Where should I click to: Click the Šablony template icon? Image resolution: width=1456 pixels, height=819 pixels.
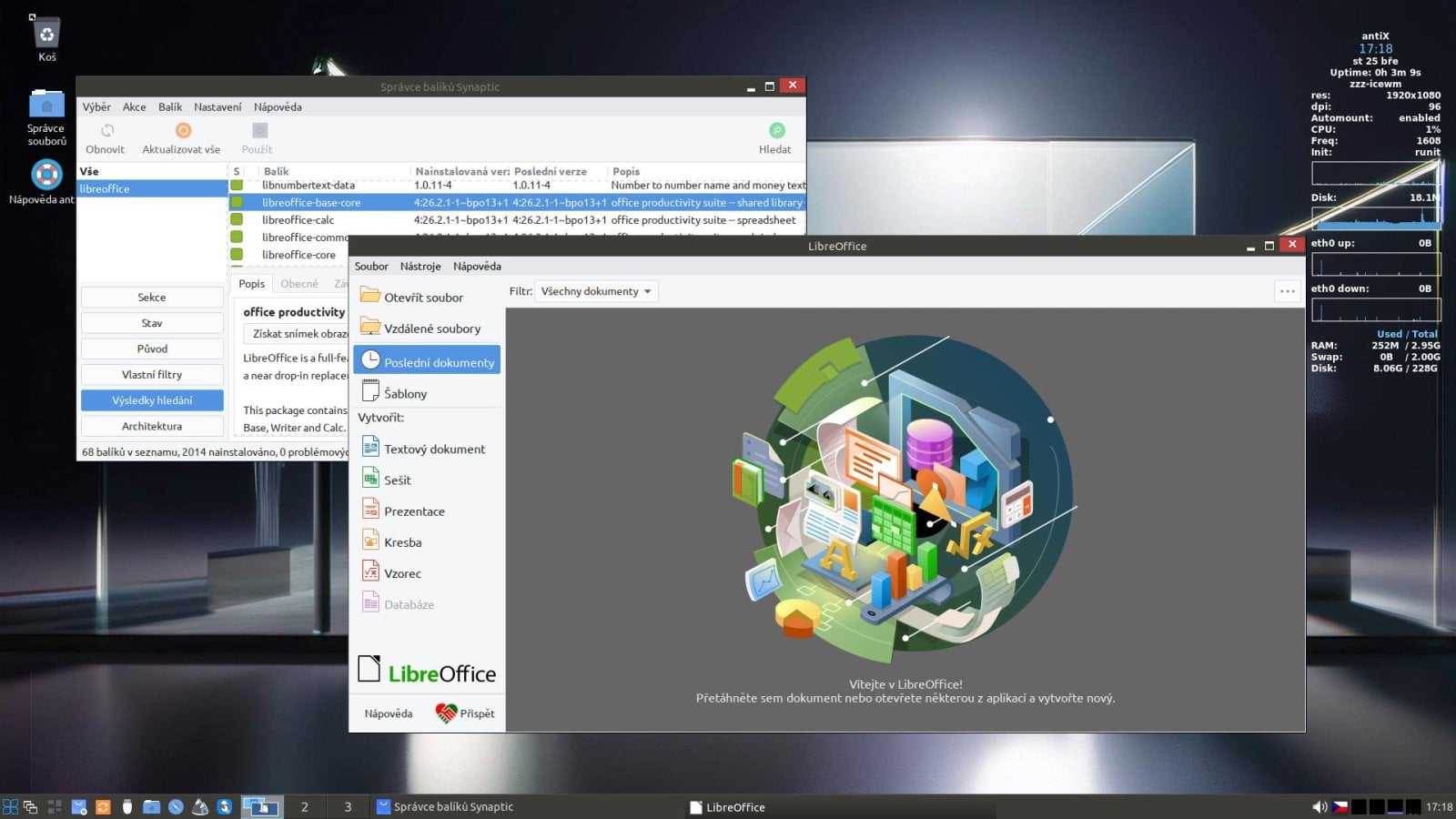(x=370, y=391)
